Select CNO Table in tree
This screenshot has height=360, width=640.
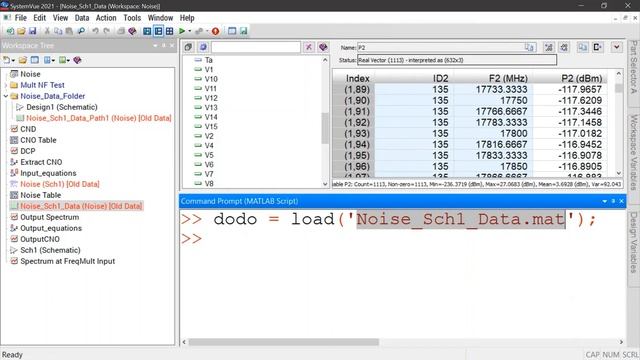tap(38, 140)
